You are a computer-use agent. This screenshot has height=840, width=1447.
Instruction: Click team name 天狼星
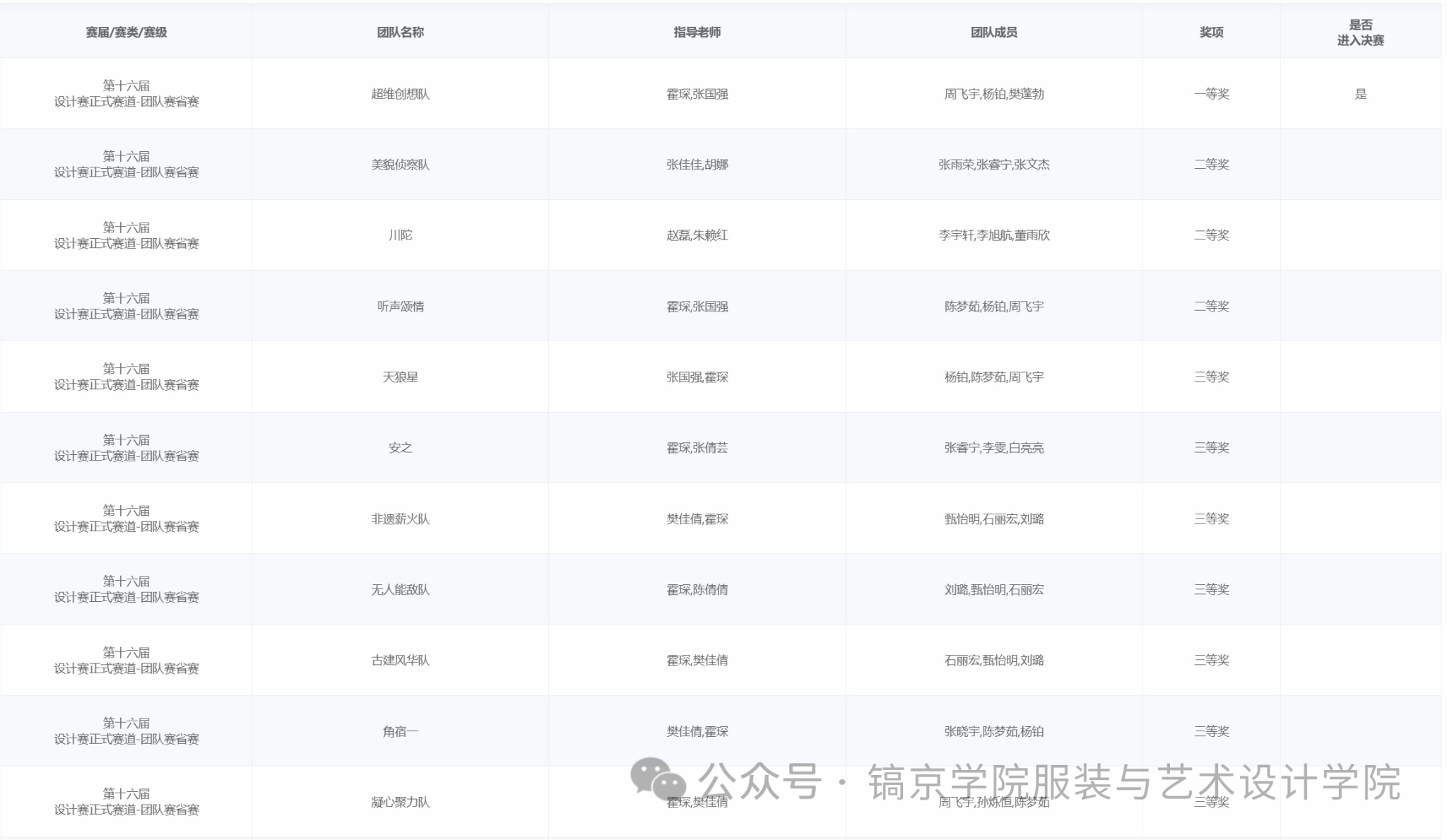(400, 377)
